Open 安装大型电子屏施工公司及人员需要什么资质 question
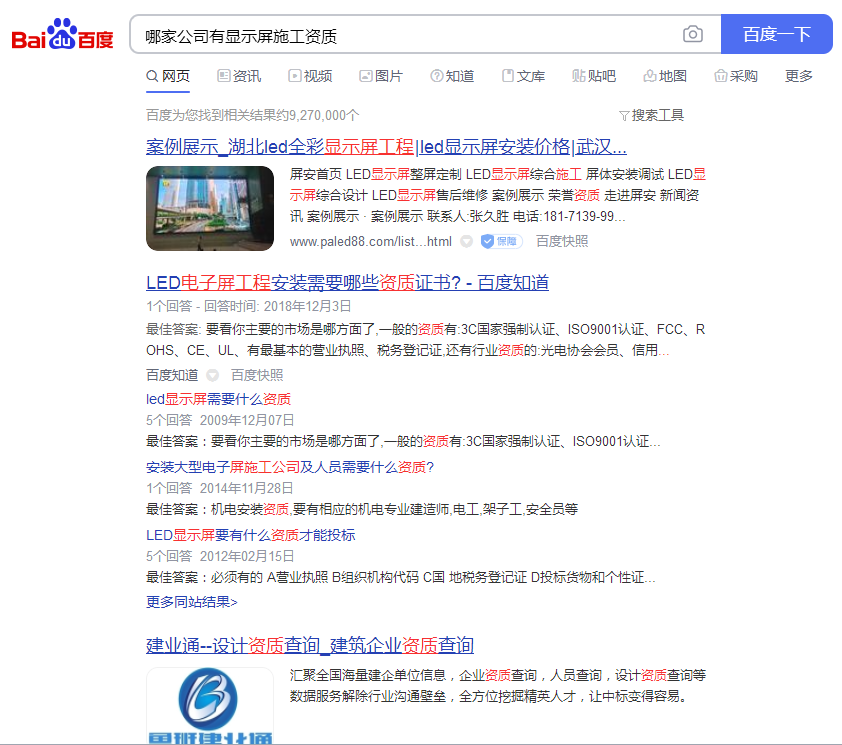 click(290, 467)
